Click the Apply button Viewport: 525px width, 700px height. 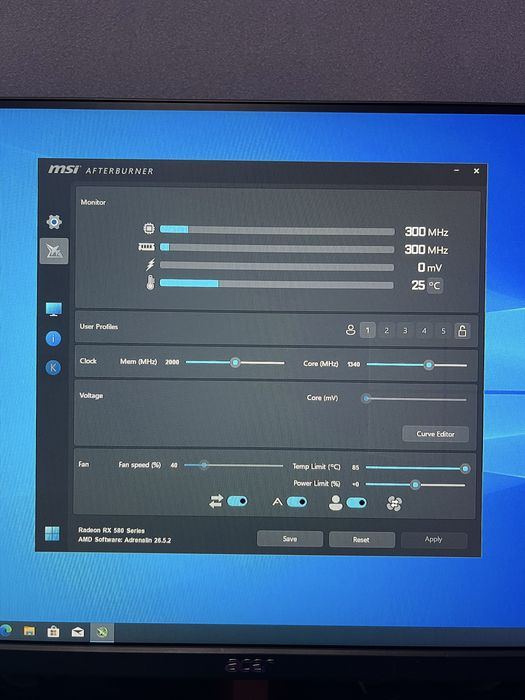tap(434, 540)
